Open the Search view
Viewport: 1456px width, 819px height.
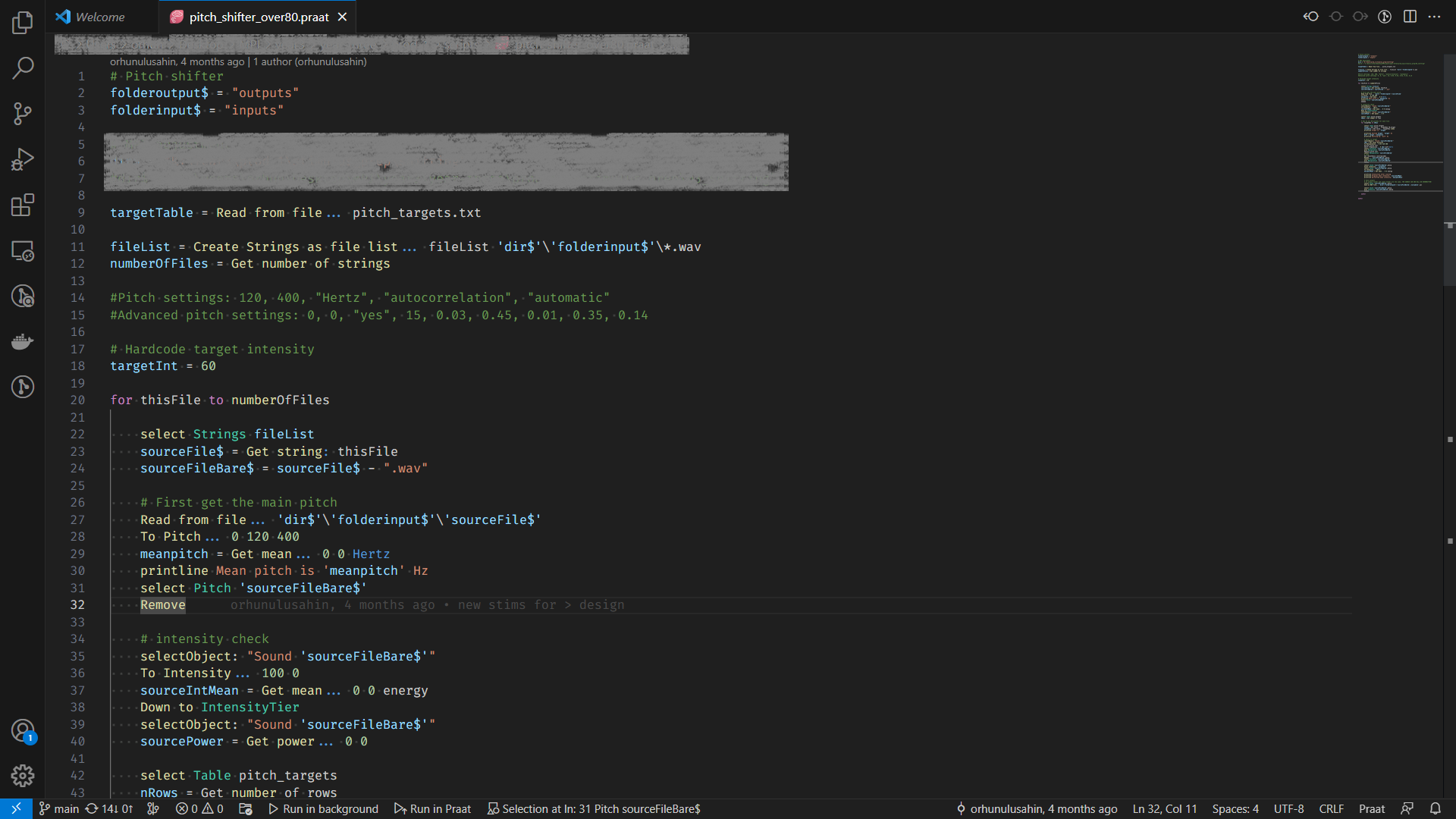tap(23, 68)
